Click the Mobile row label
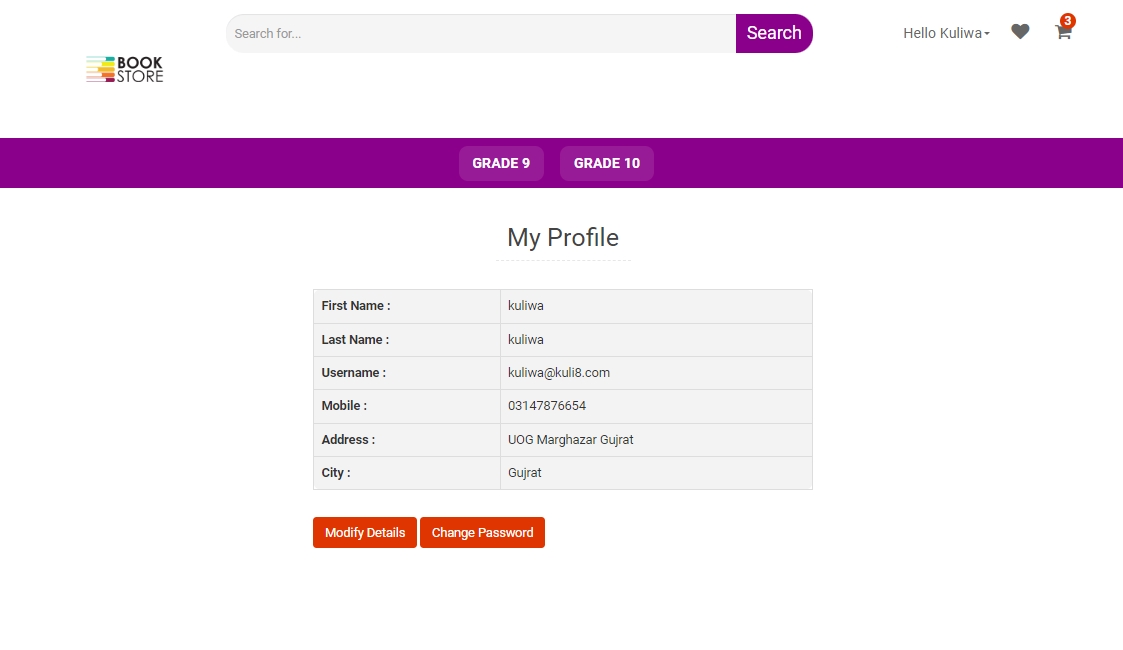The image size is (1123, 650). pyautogui.click(x=344, y=406)
